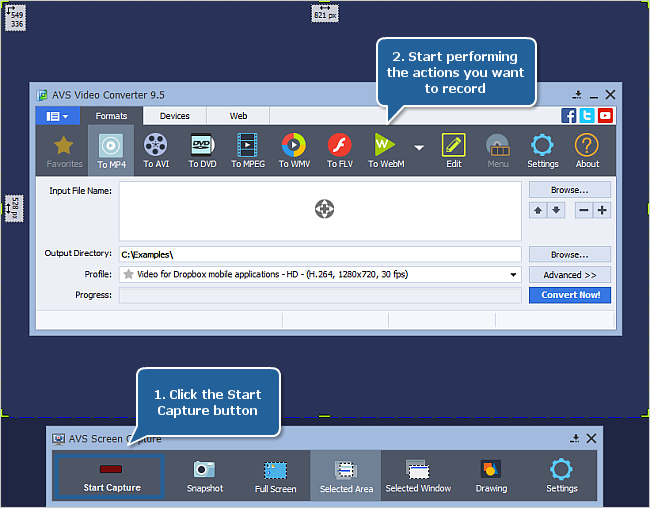Viewport: 650px width, 508px height.
Task: Take a Snapshot in AVS Screen Capture
Action: pyautogui.click(x=205, y=476)
